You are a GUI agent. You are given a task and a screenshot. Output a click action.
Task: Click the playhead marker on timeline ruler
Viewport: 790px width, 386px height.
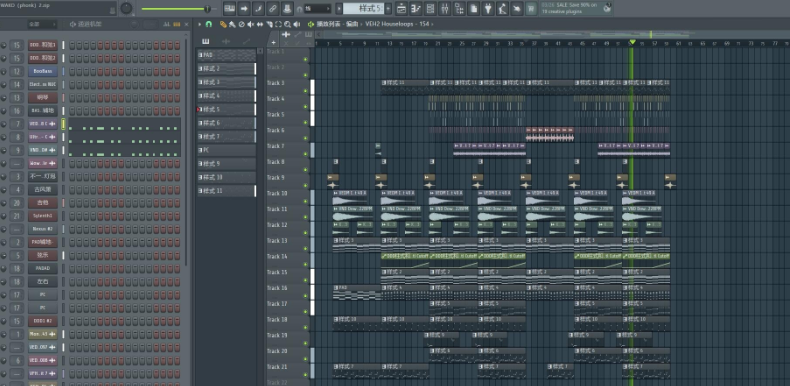pyautogui.click(x=632, y=42)
